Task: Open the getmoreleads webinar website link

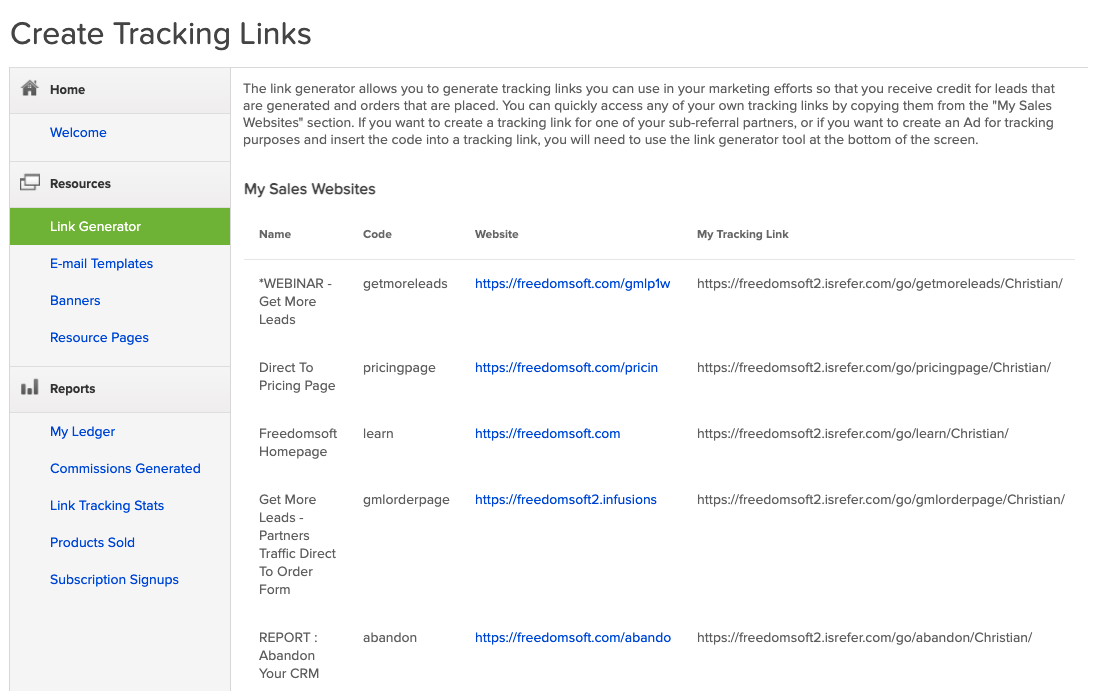Action: pyautogui.click(x=572, y=283)
